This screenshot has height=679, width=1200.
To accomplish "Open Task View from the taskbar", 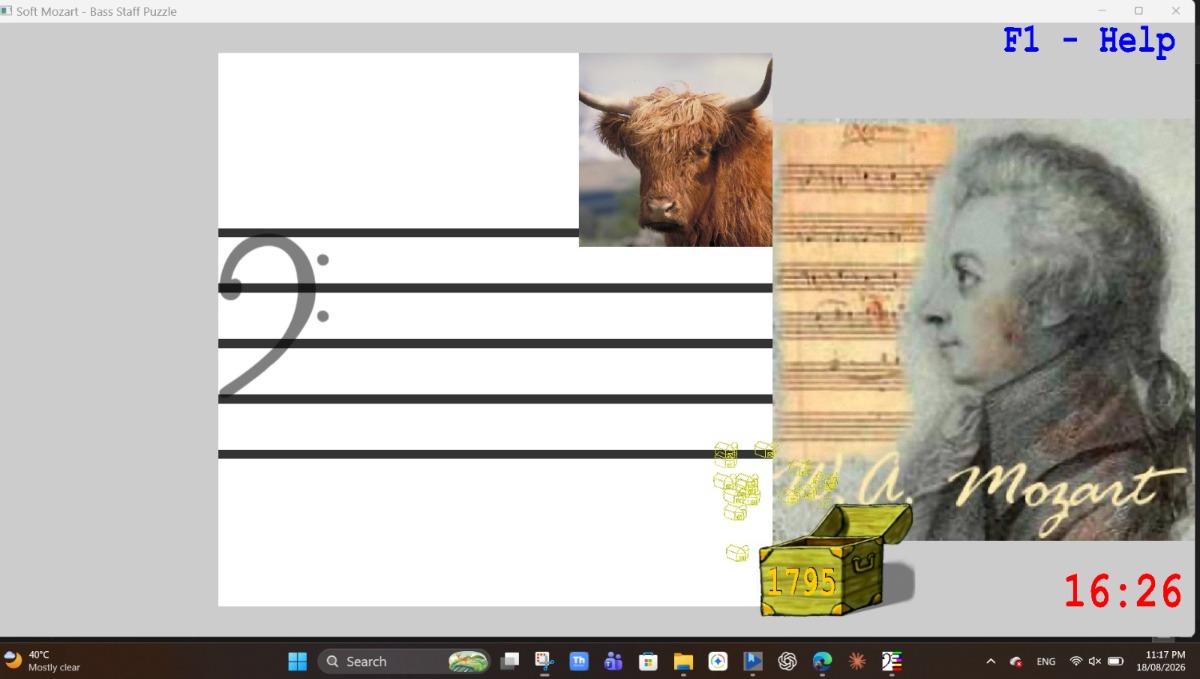I will pos(510,661).
